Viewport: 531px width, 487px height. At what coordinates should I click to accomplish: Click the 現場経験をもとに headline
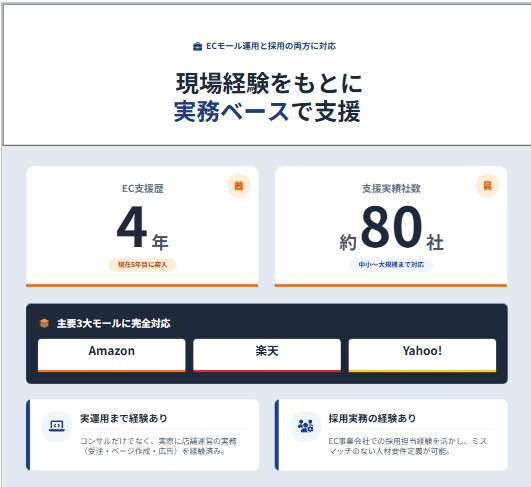click(x=269, y=83)
